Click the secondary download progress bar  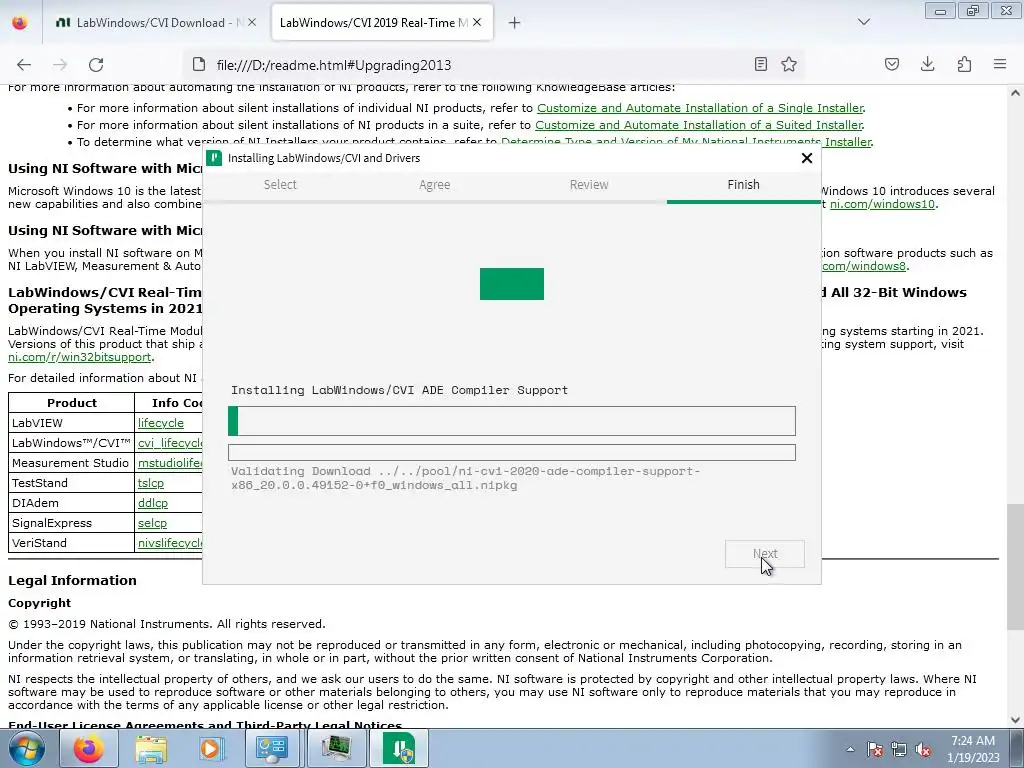(512, 452)
